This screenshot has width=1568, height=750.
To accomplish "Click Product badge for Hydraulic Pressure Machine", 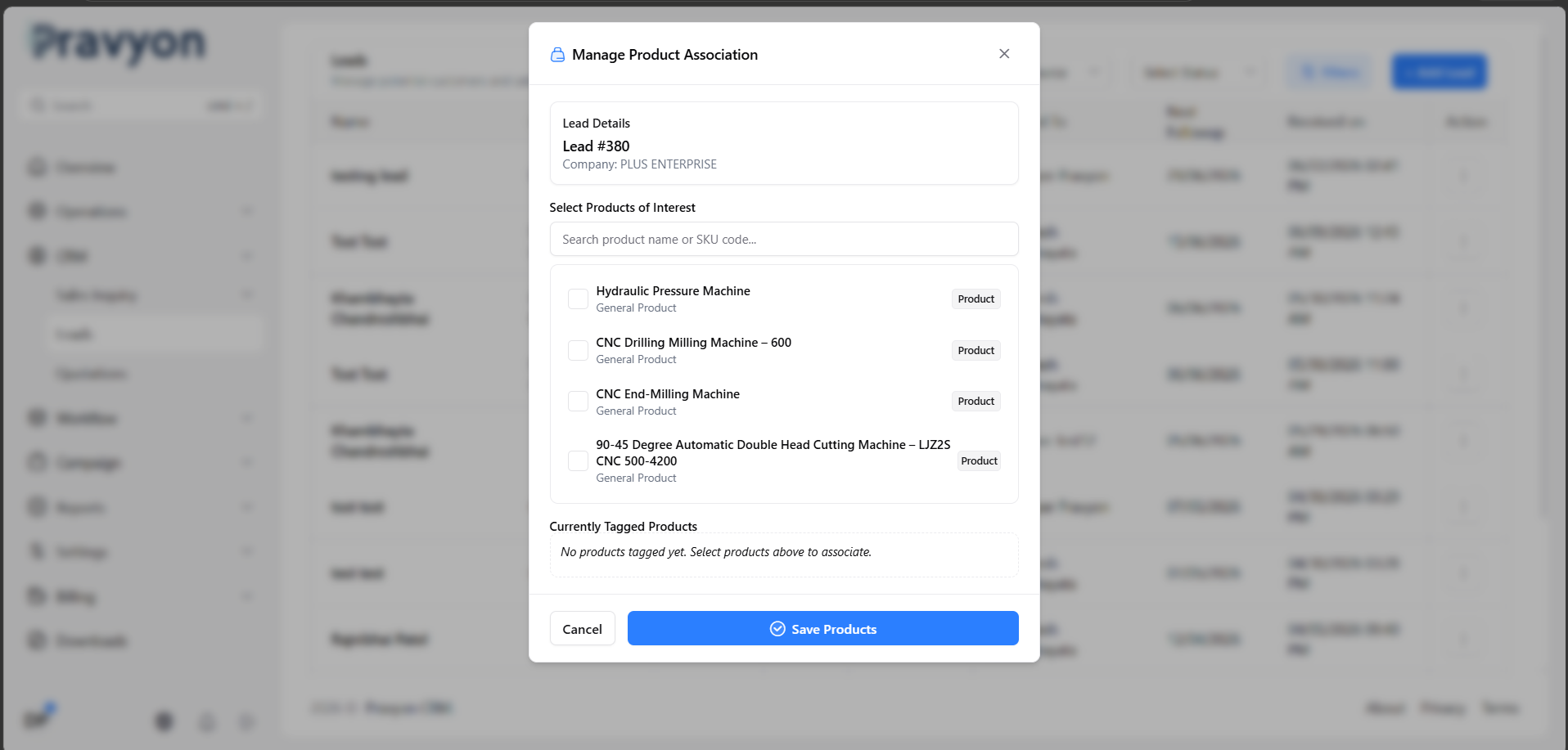I will pyautogui.click(x=975, y=299).
